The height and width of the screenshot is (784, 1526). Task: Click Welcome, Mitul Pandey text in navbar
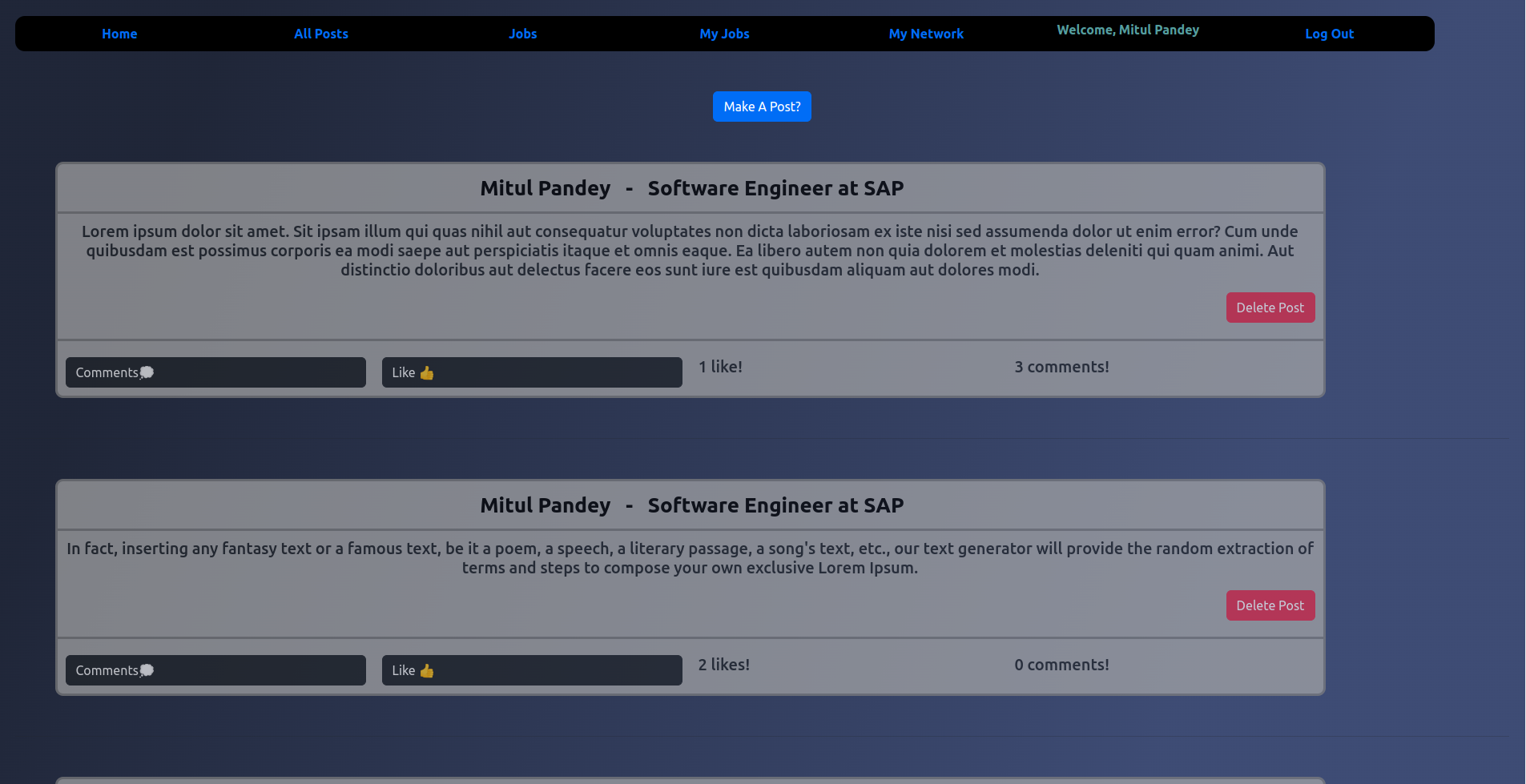tap(1128, 30)
